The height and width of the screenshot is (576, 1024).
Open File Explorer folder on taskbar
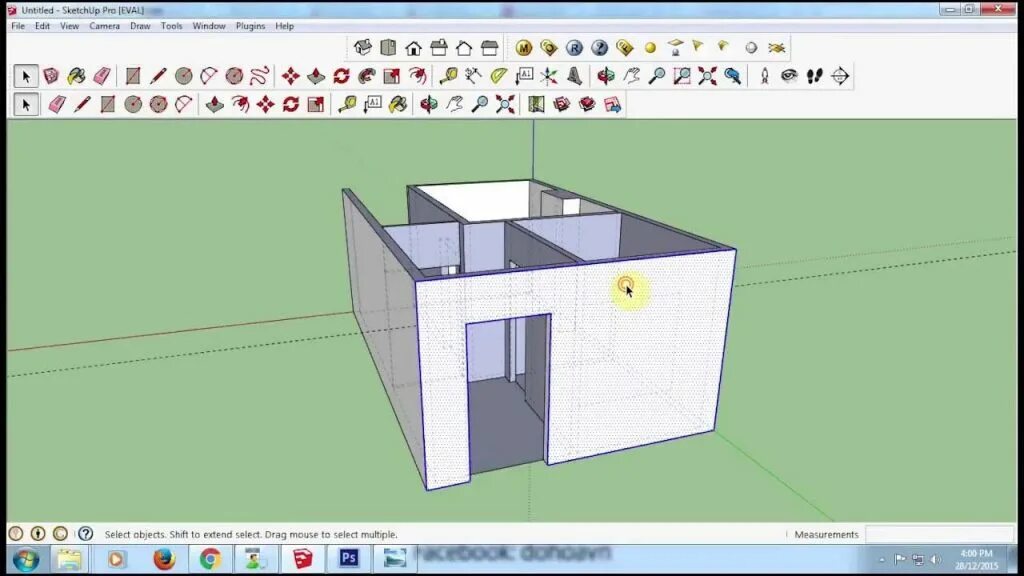(69, 559)
